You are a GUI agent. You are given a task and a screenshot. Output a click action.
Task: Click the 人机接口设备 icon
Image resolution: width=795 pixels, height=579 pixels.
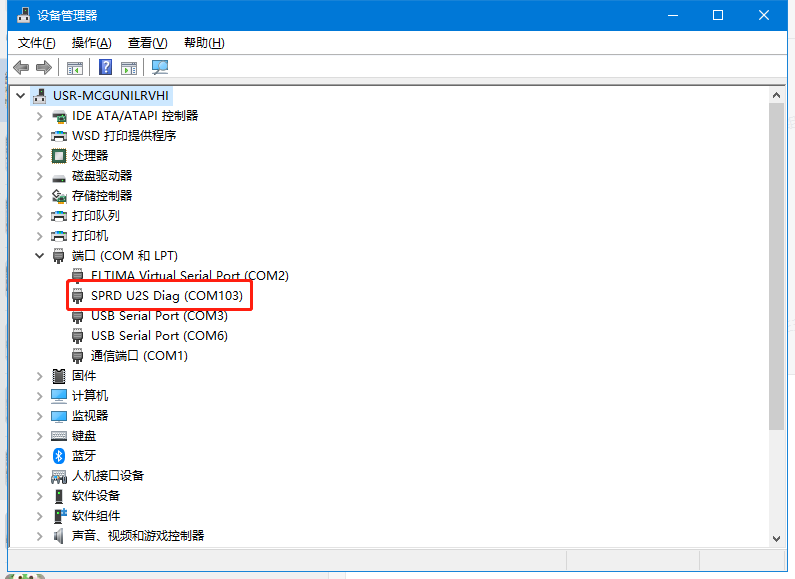pos(59,476)
